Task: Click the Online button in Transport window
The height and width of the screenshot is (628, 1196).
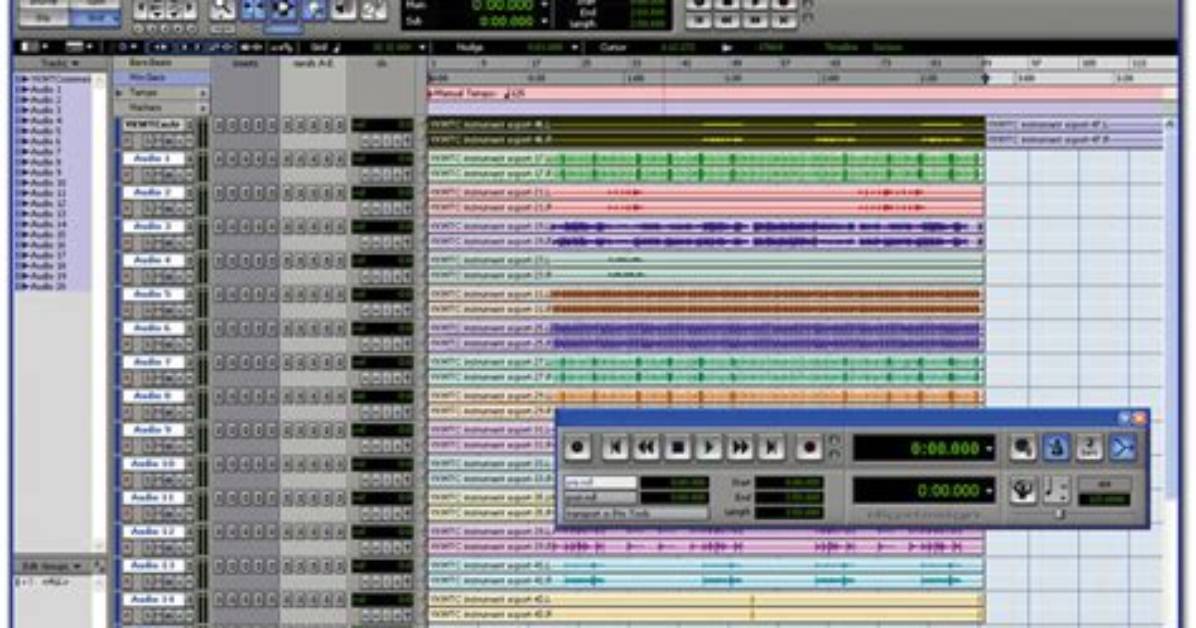Action: click(x=577, y=447)
